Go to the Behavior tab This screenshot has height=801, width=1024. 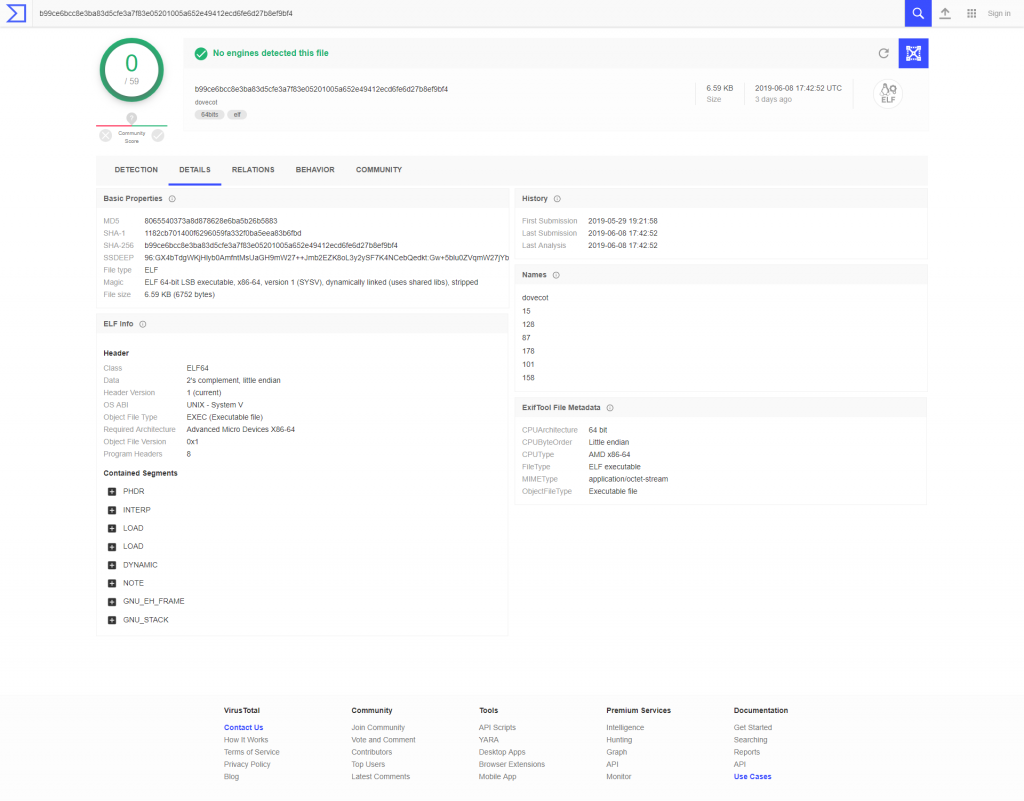point(315,170)
